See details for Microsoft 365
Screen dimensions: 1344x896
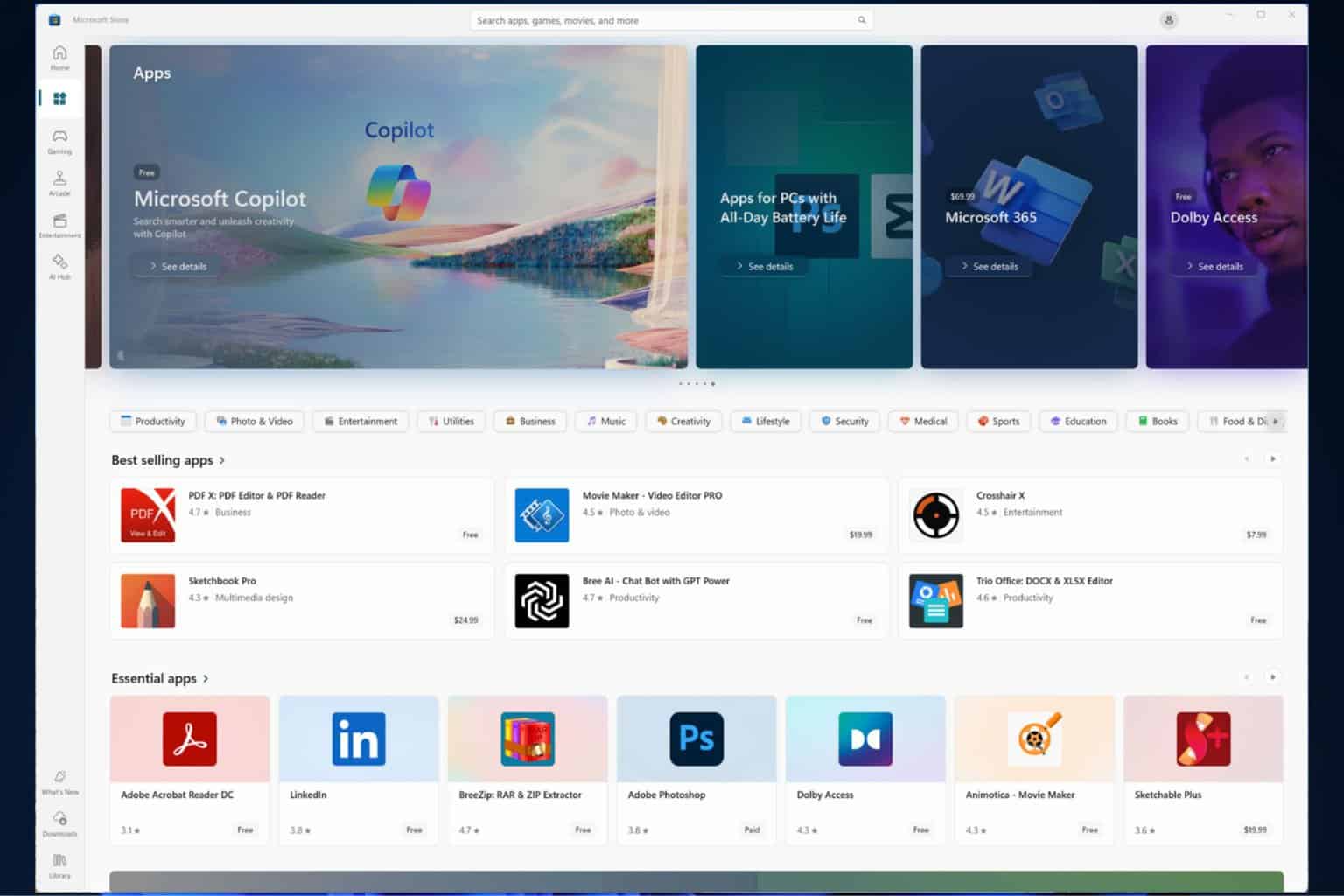coord(989,266)
